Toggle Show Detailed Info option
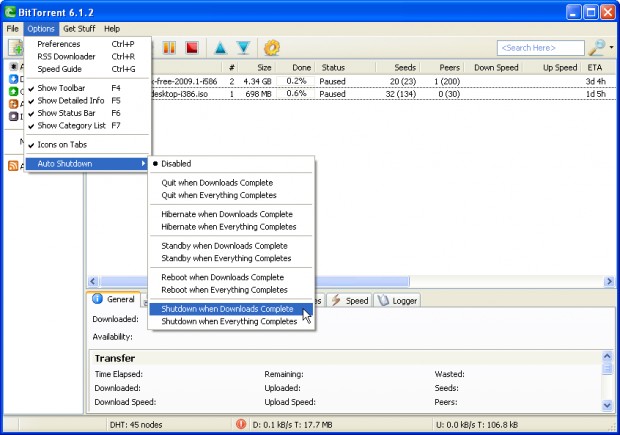Viewport: 620px width, 435px height. click(x=88, y=100)
